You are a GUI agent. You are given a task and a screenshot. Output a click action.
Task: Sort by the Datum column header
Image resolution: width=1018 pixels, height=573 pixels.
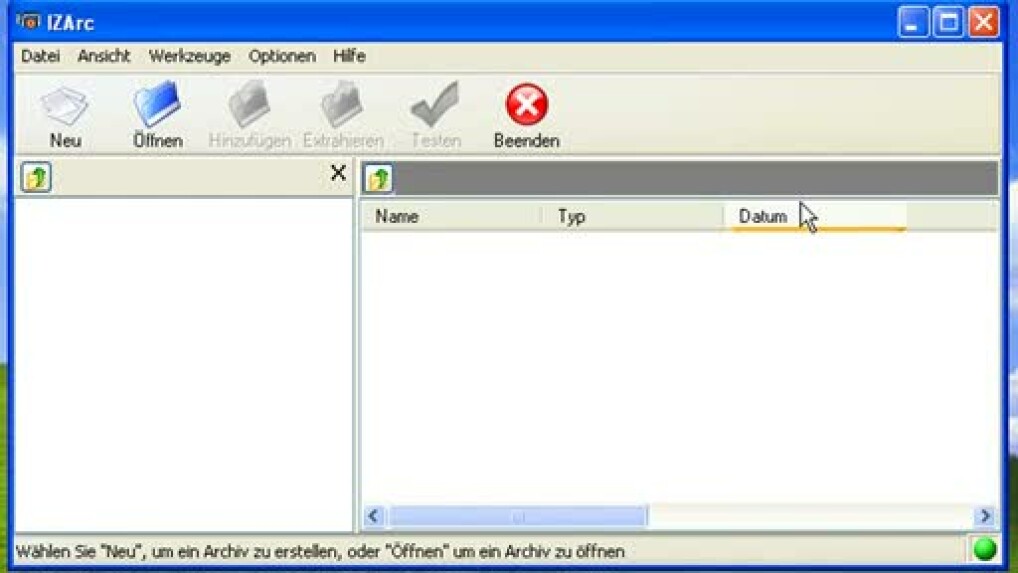815,216
